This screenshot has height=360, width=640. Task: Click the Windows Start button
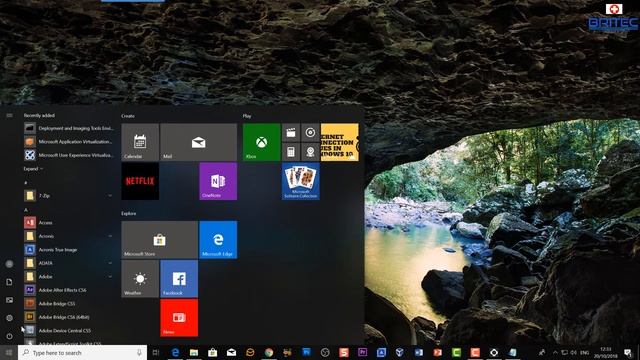click(9, 353)
